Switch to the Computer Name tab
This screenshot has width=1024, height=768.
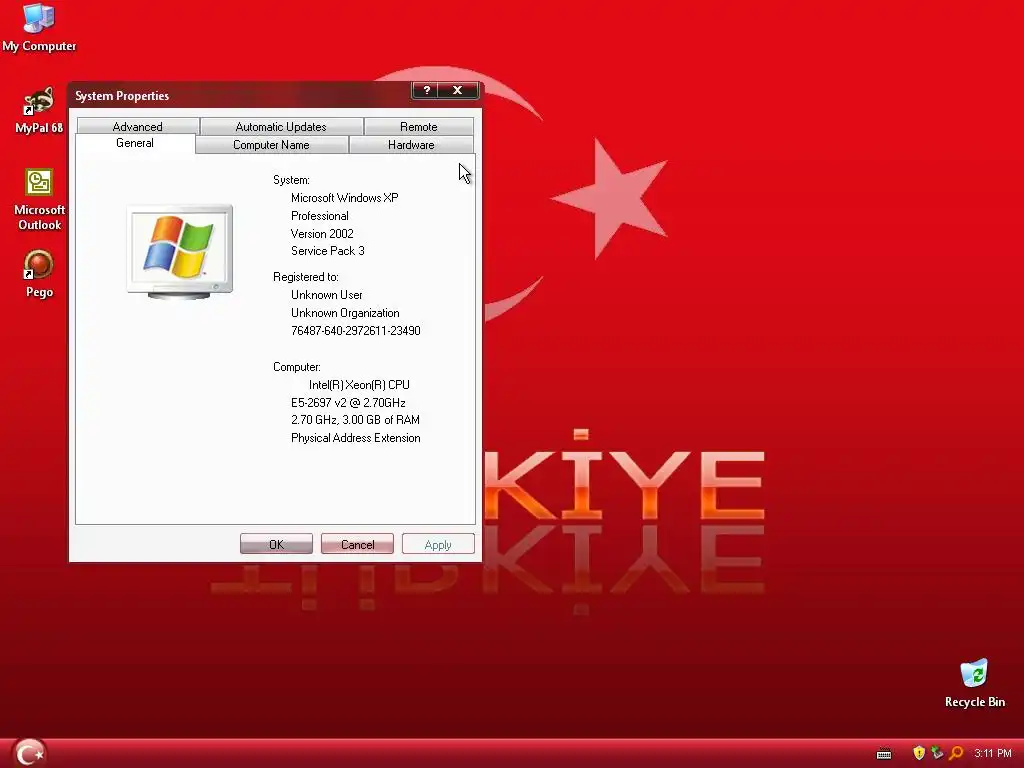click(x=272, y=144)
